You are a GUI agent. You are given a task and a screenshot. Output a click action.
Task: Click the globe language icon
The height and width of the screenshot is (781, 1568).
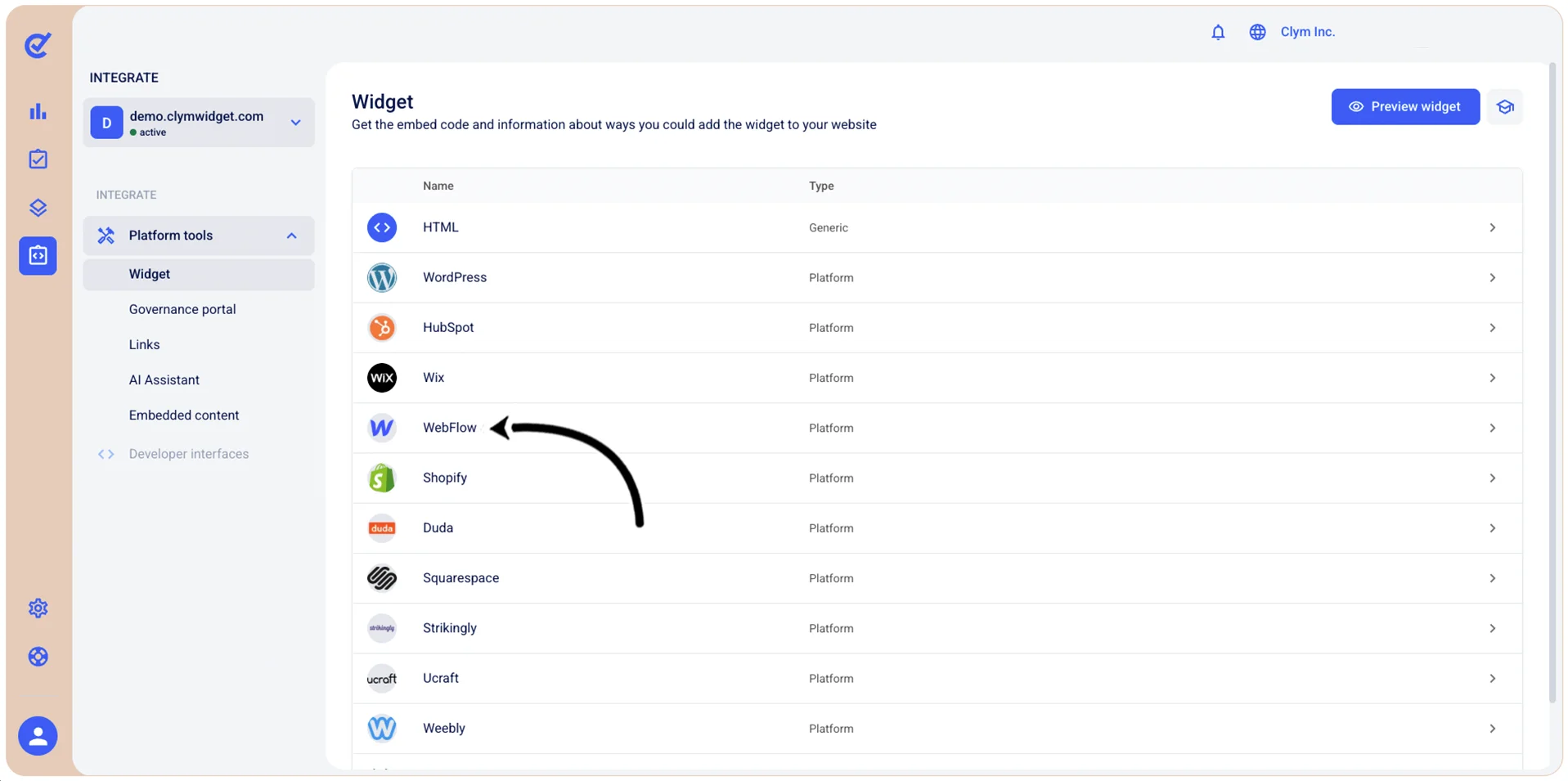click(x=1257, y=32)
